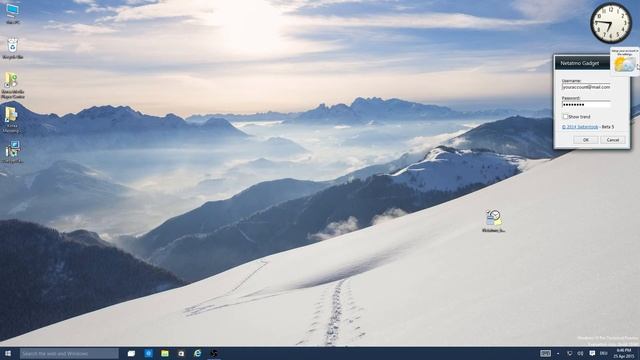This screenshot has height=360, width=640.
Task: Click the running gadget app in taskbar
Action: tap(213, 353)
